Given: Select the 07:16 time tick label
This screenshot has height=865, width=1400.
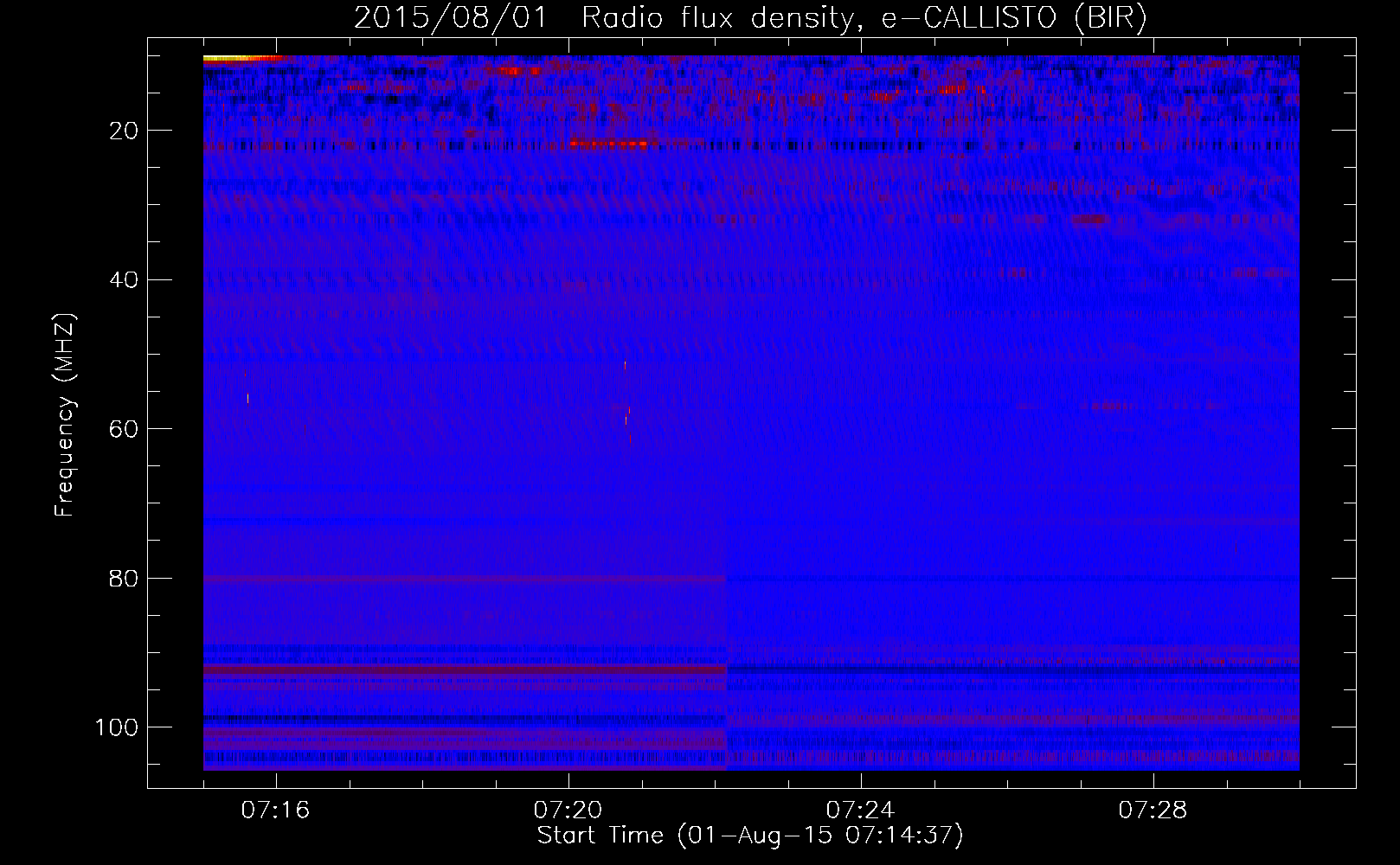Looking at the screenshot, I should (x=275, y=811).
